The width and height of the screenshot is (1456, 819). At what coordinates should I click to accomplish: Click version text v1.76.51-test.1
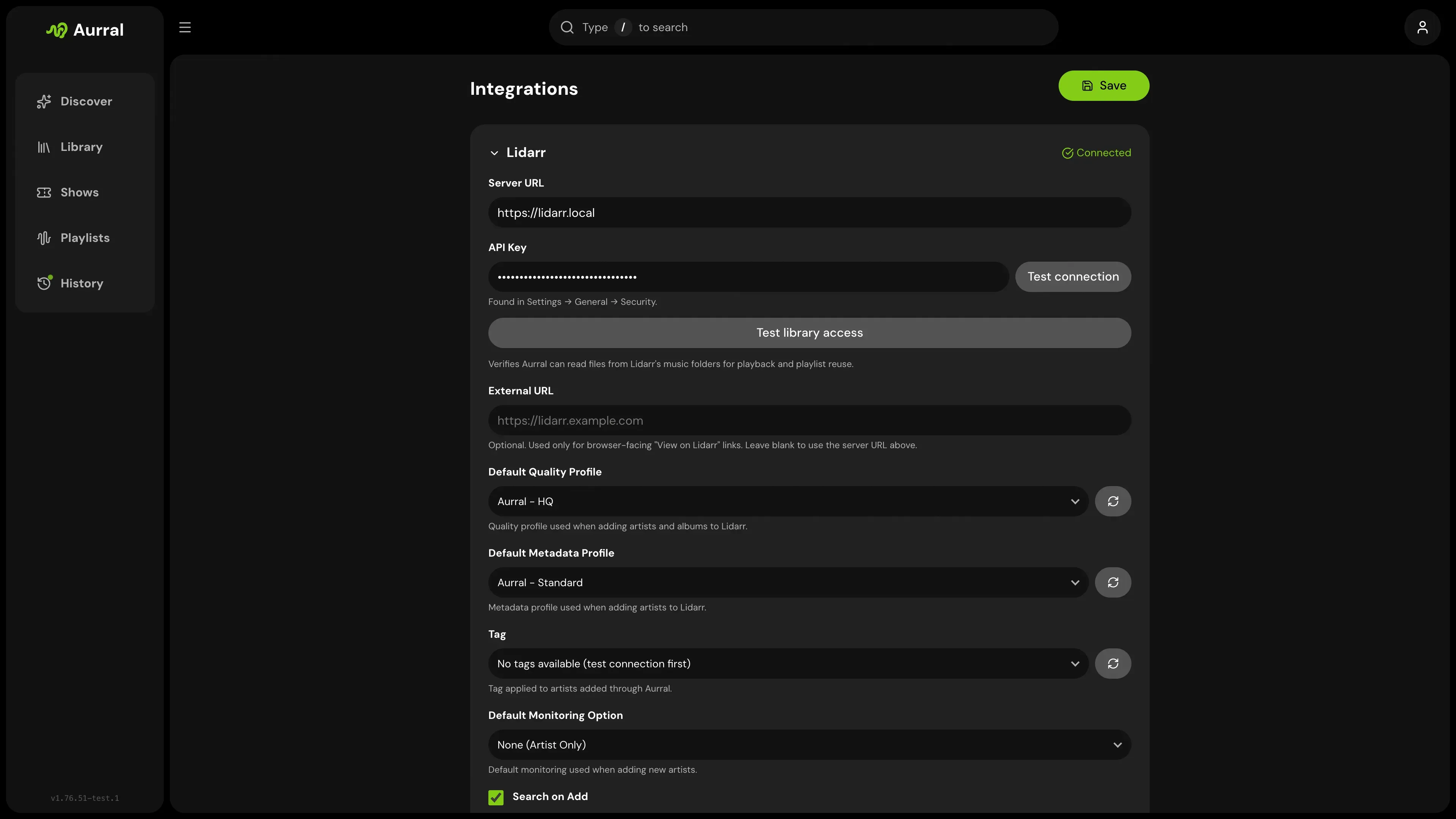(85, 798)
